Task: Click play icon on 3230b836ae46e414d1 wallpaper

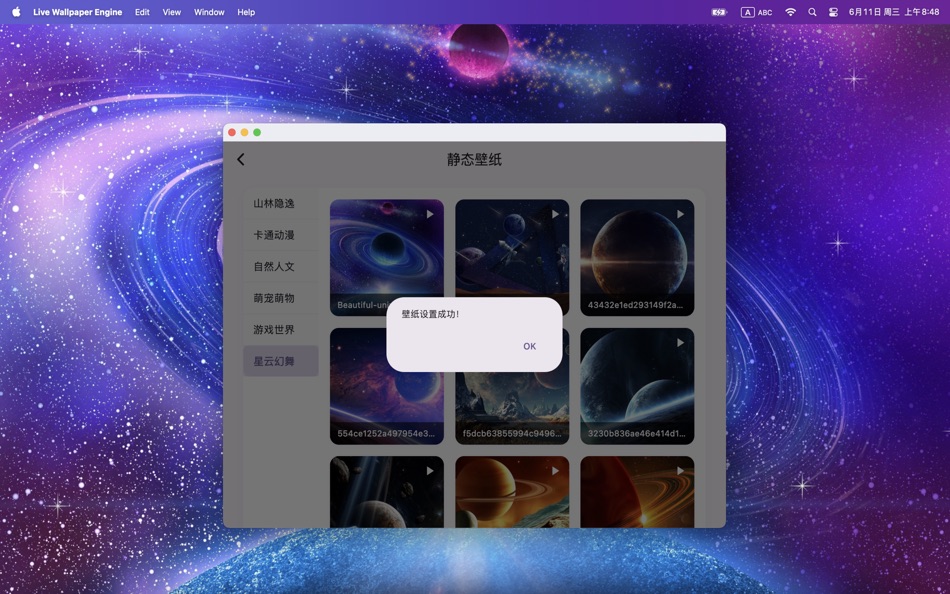Action: tap(680, 342)
